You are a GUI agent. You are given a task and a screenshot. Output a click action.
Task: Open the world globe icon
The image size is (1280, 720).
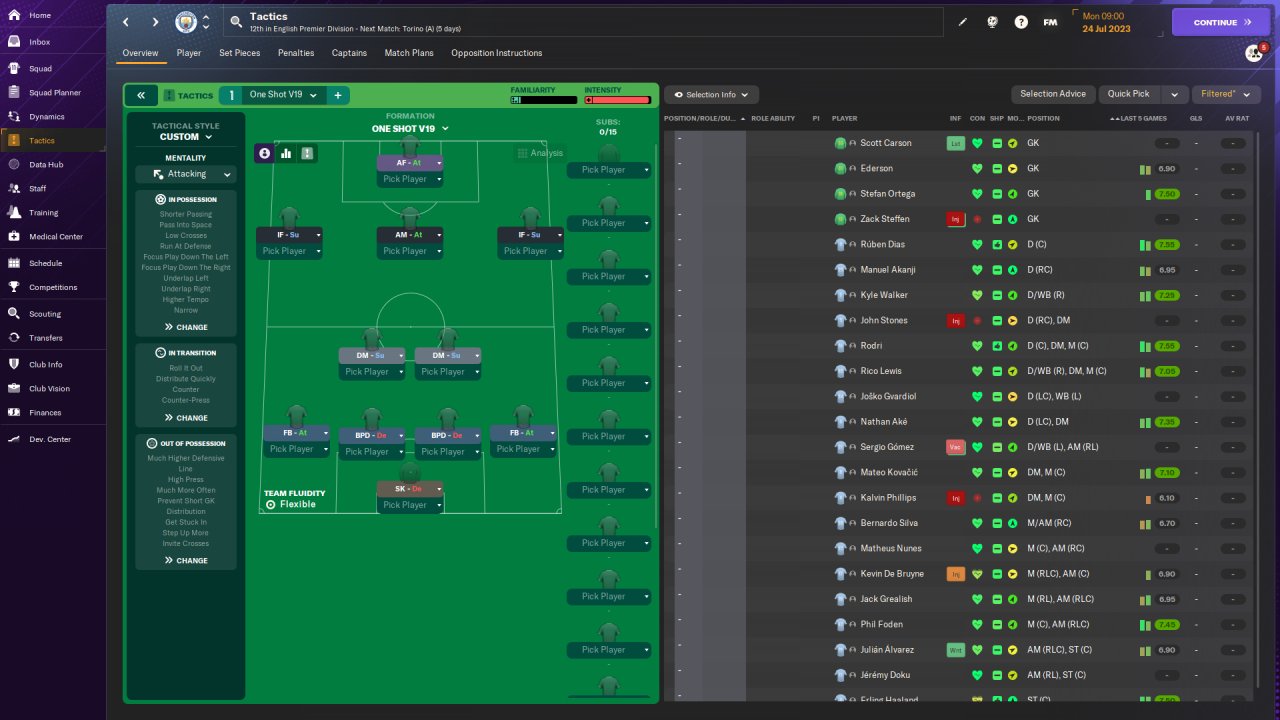click(x=992, y=22)
